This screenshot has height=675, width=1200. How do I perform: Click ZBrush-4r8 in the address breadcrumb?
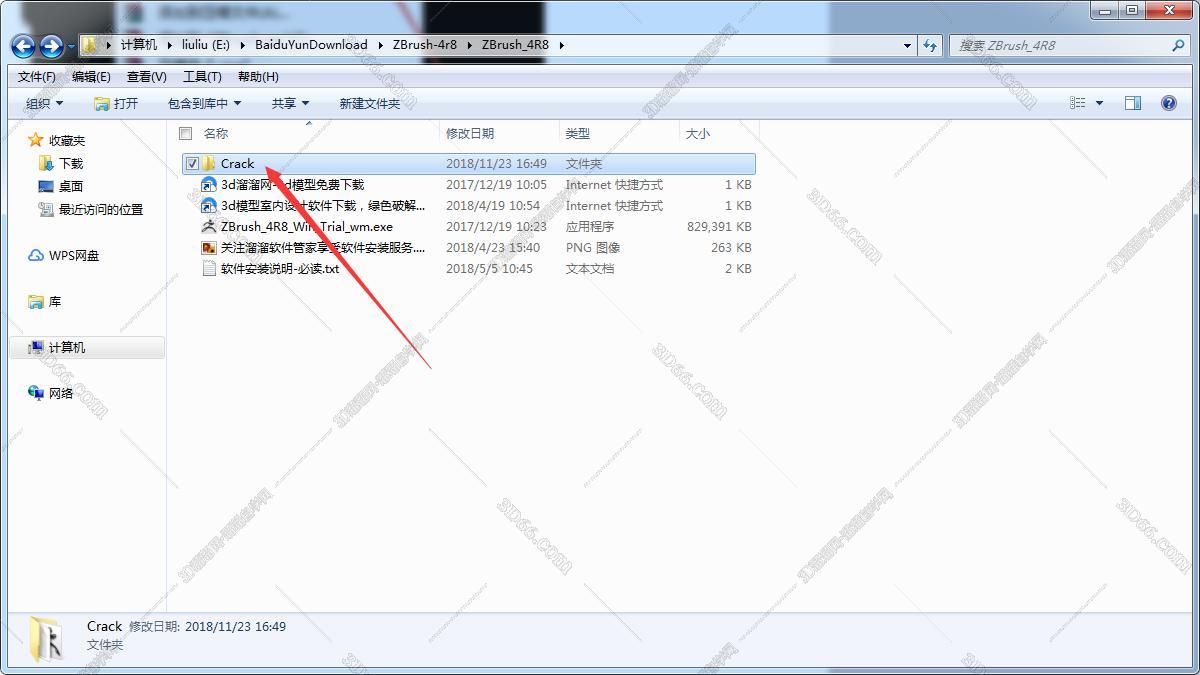click(424, 45)
